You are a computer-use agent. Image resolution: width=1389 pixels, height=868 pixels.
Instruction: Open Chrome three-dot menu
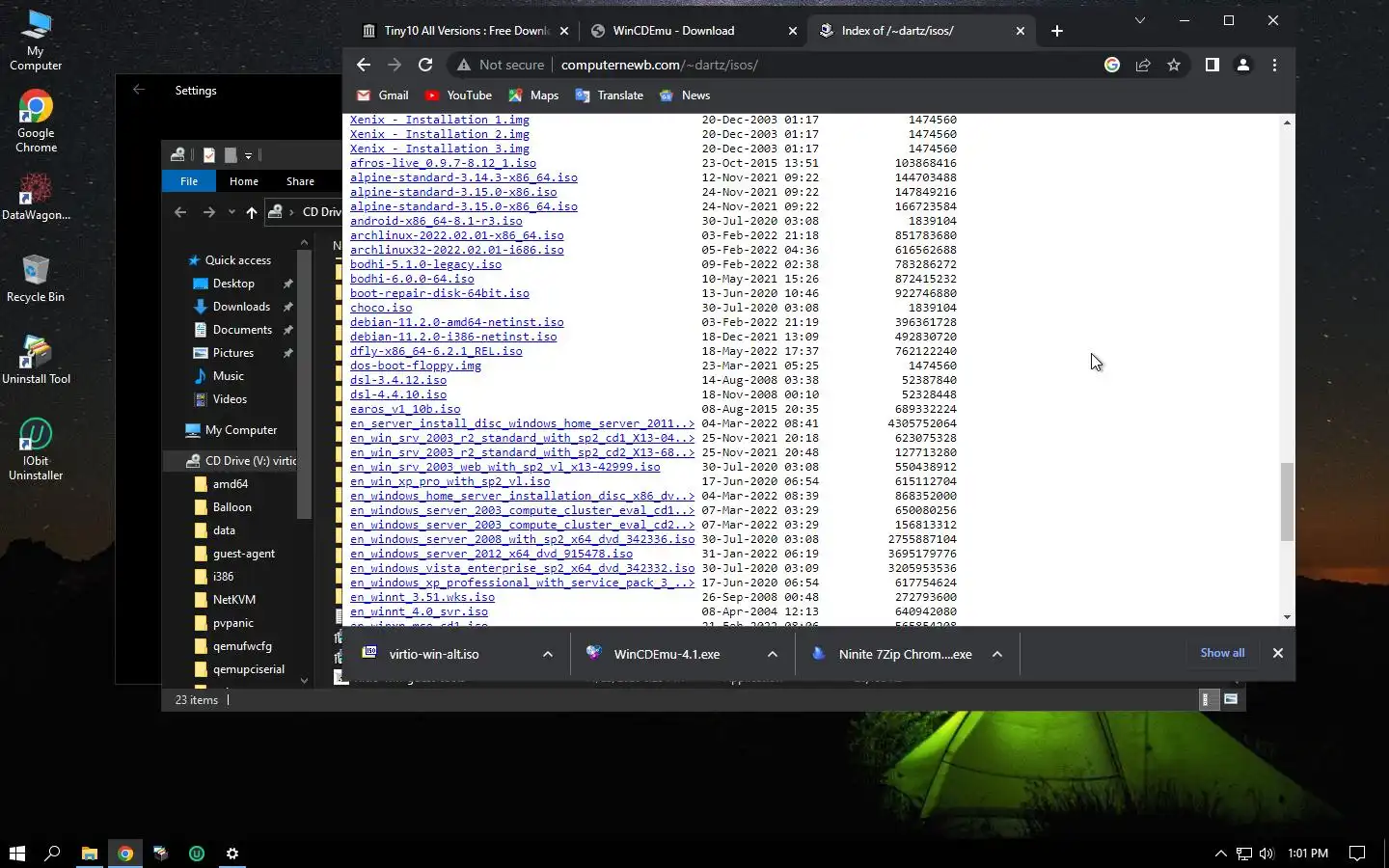(1274, 65)
